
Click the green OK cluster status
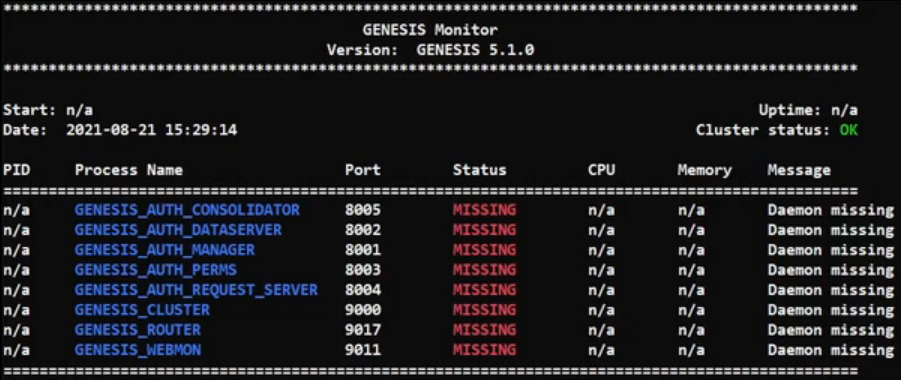[848, 130]
